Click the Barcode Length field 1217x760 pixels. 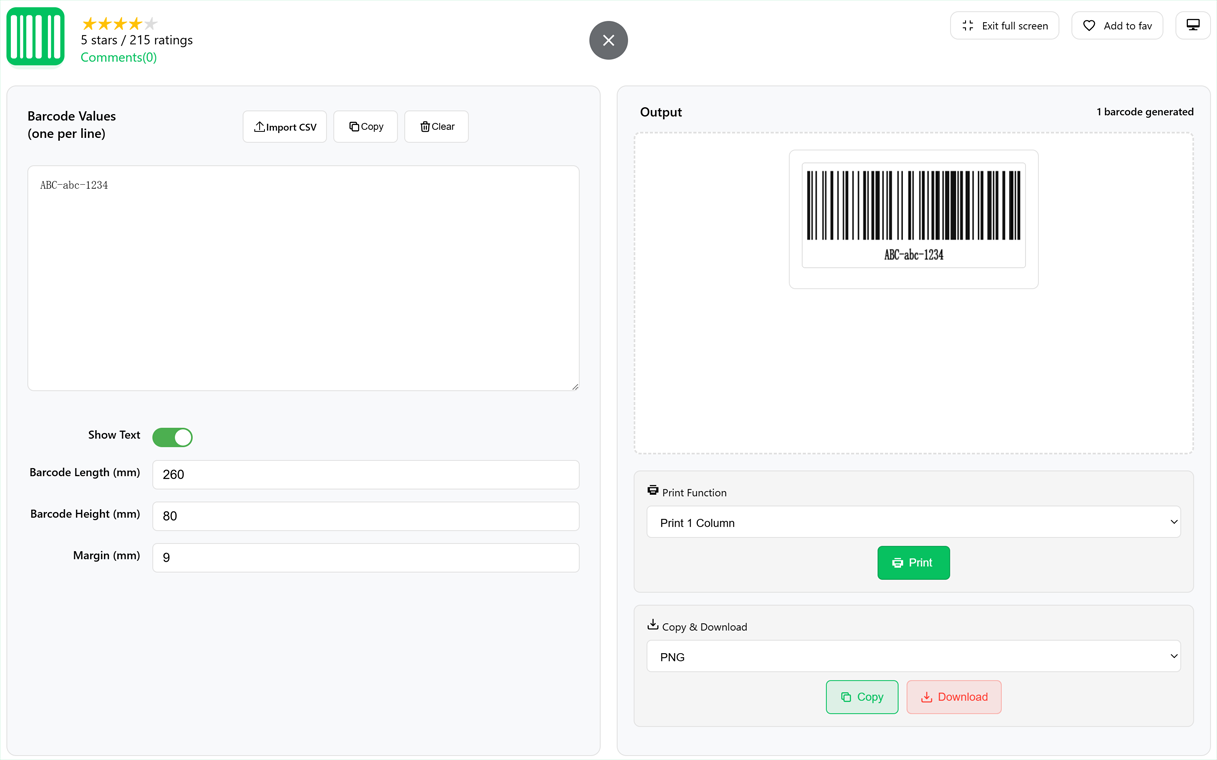366,474
